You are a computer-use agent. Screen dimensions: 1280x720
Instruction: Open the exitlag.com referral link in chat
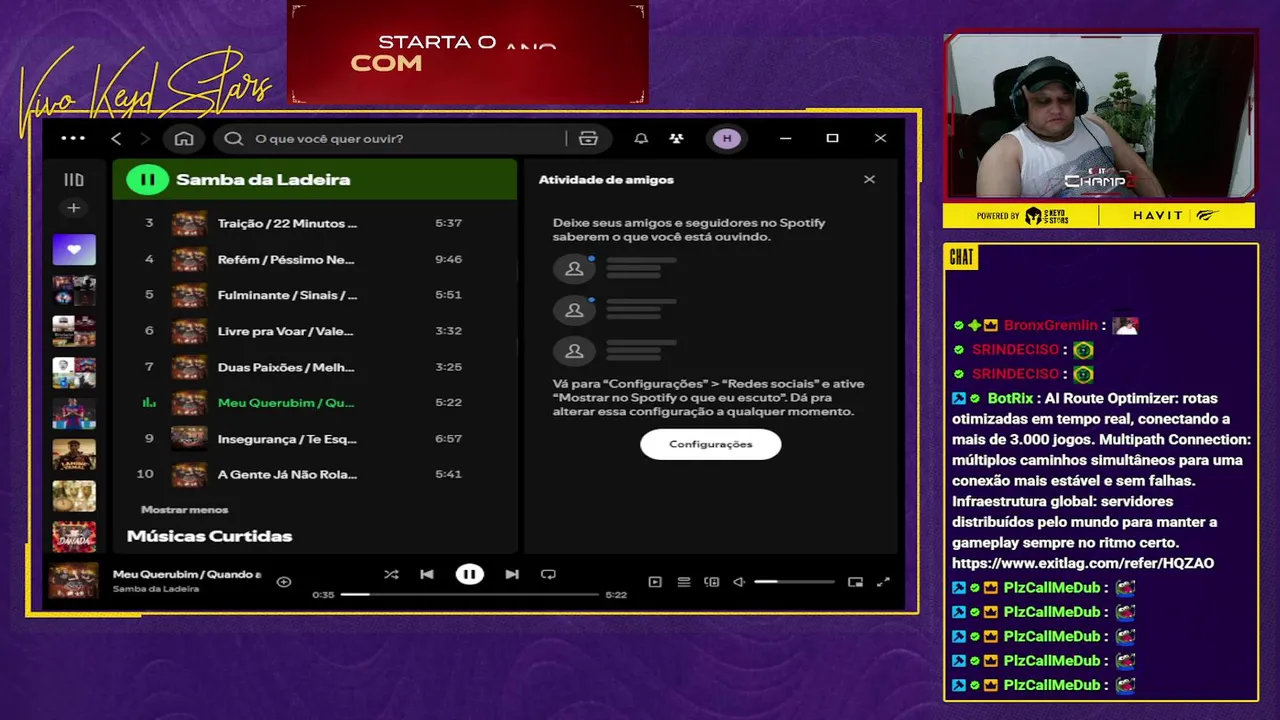click(x=1083, y=563)
